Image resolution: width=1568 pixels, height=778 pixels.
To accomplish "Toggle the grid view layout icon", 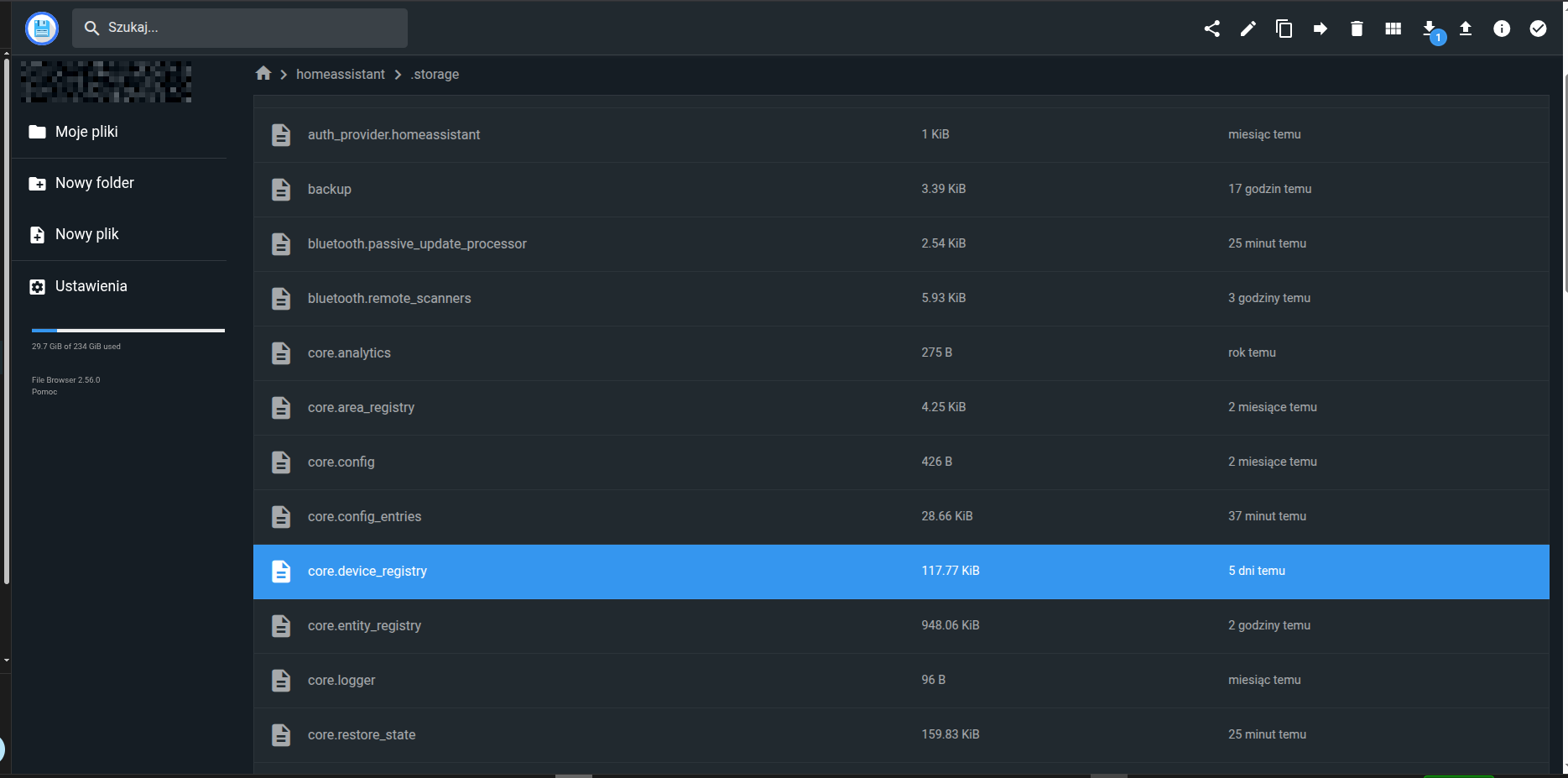I will tap(1393, 29).
